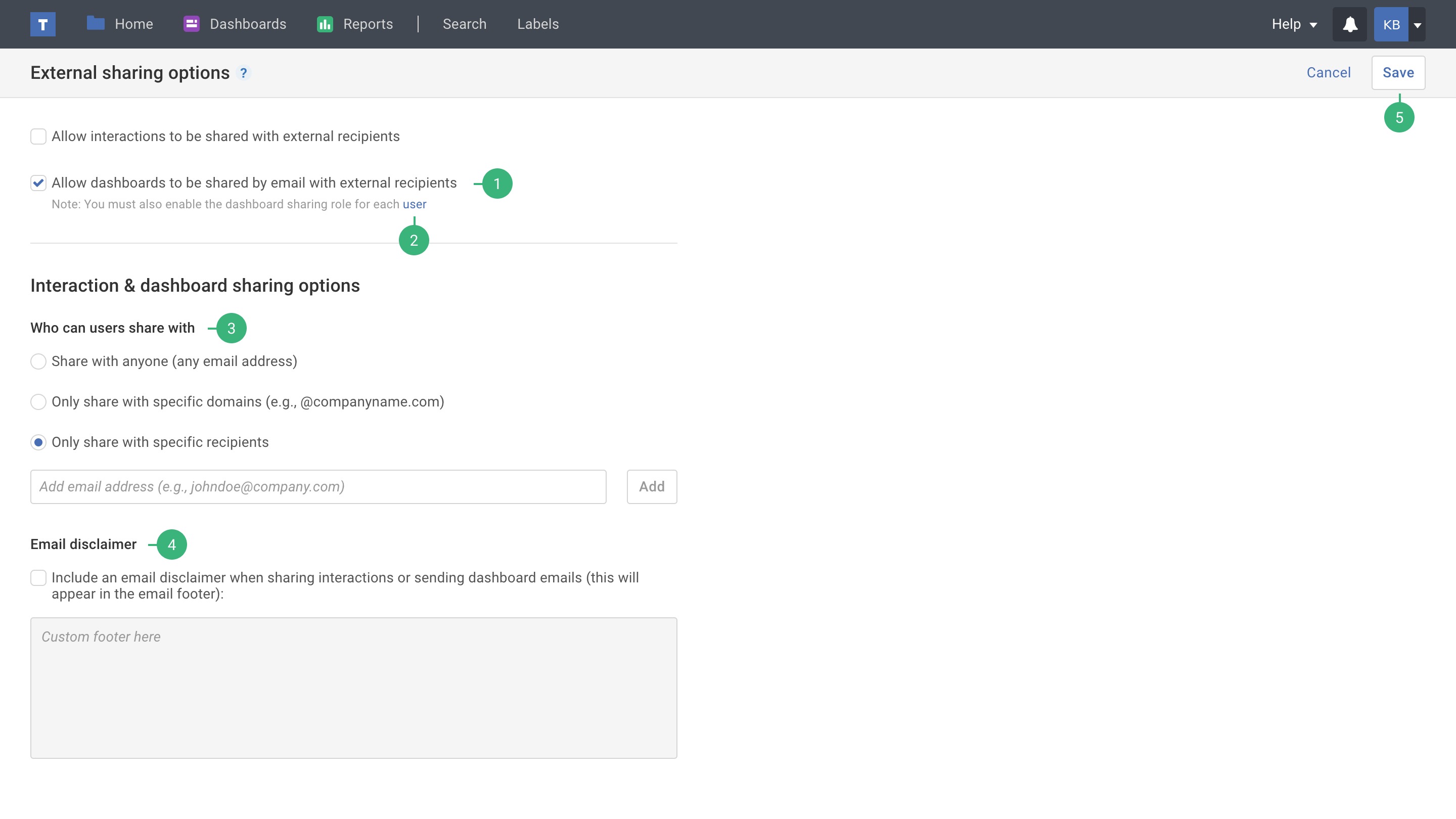Click the green Reports chart icon

[325, 24]
